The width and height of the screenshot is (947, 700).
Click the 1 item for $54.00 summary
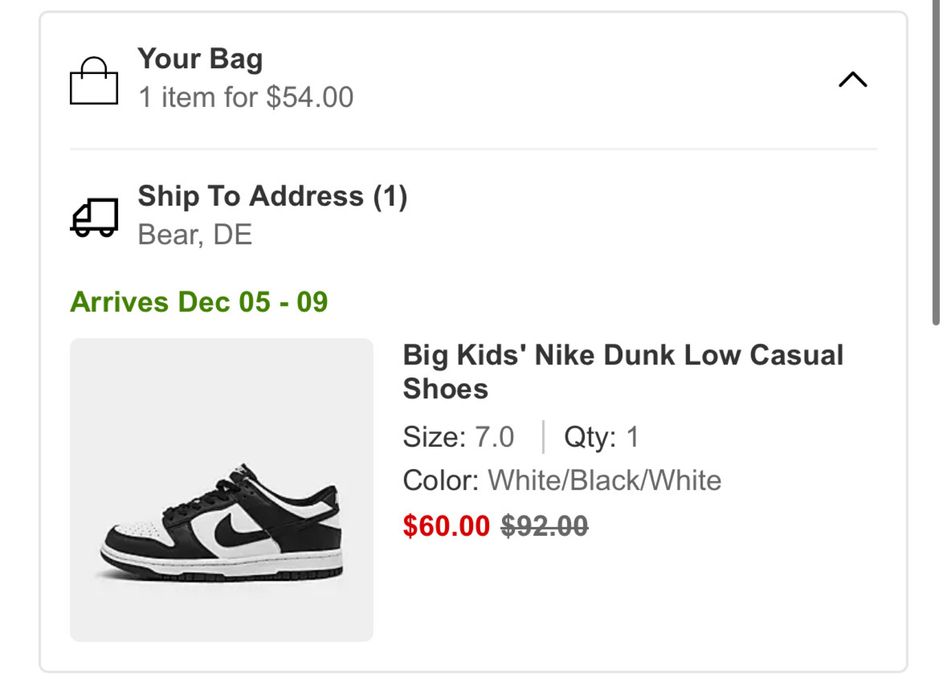pos(245,97)
